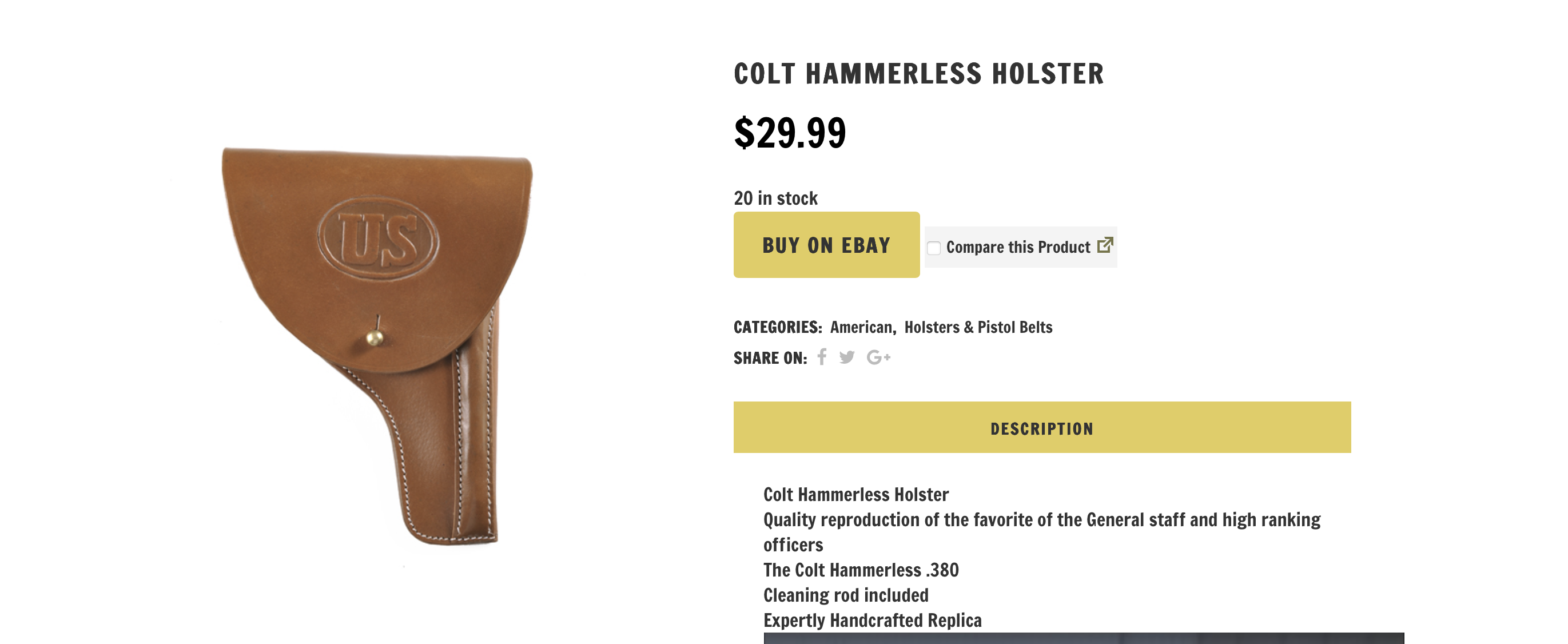Click the Share On label
The width and height of the screenshot is (1568, 644).
[770, 358]
